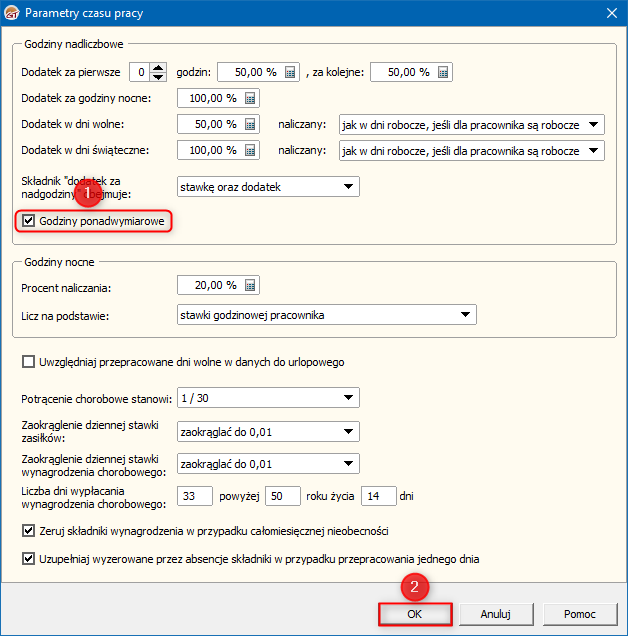
Task: Open calculator in 'Procent naliczania' field
Action: tap(250, 286)
